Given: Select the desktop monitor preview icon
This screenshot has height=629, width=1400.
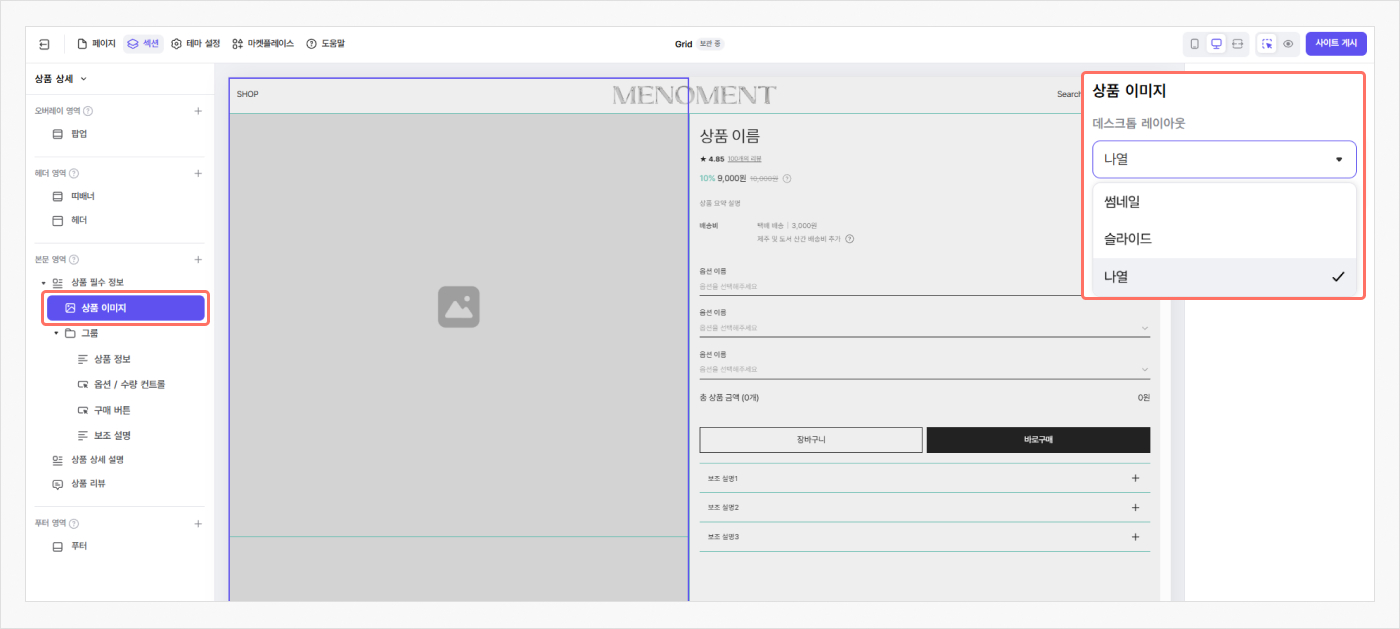Looking at the screenshot, I should [x=1216, y=44].
